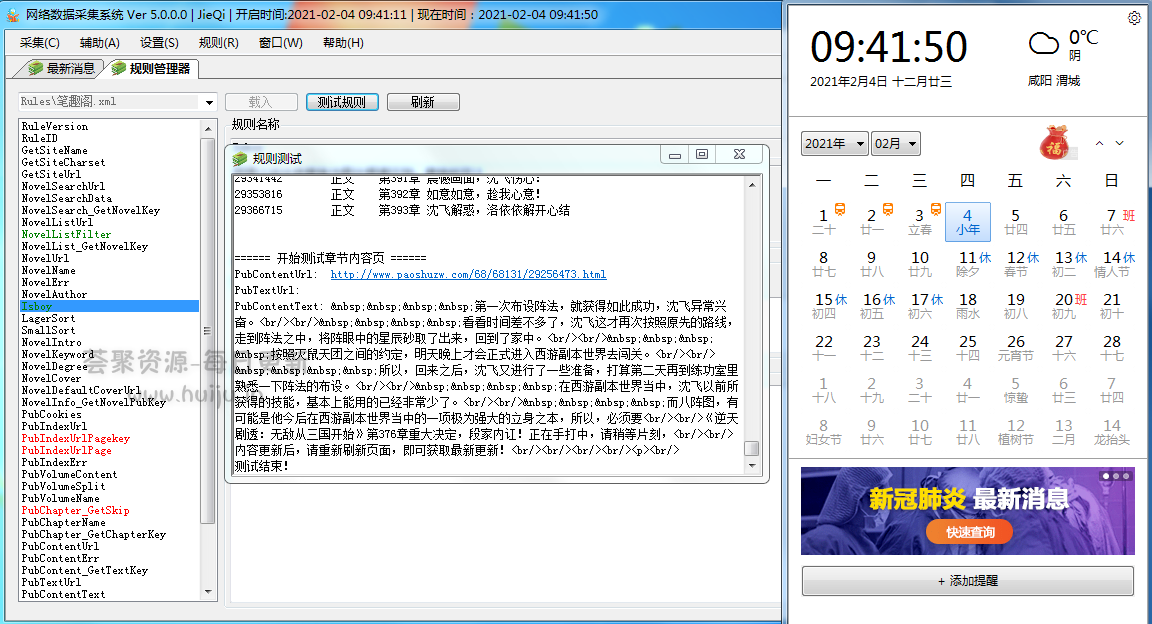Maximize the 规则测试 window
The image size is (1152, 624).
[702, 154]
